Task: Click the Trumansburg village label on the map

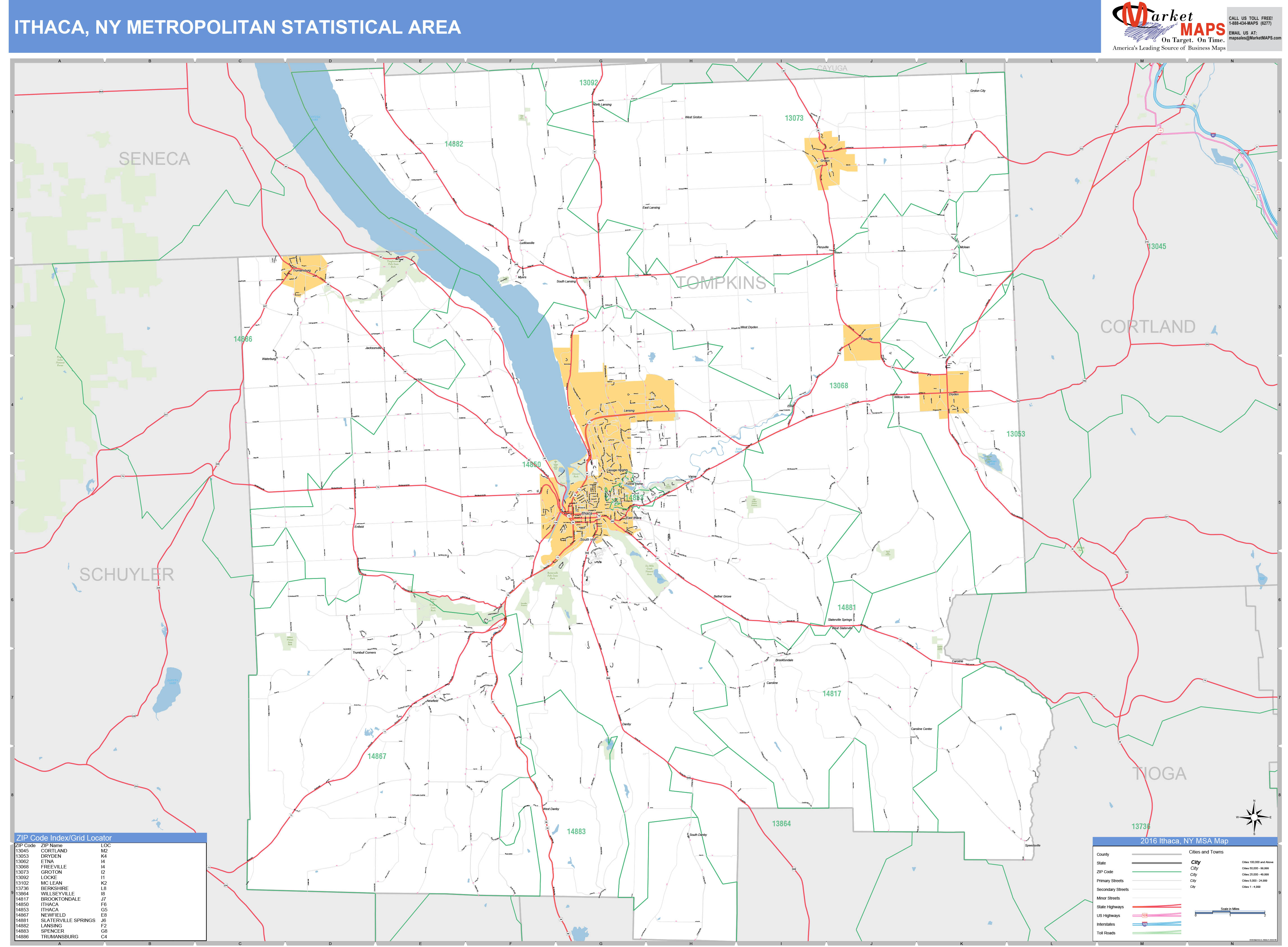Action: click(302, 271)
